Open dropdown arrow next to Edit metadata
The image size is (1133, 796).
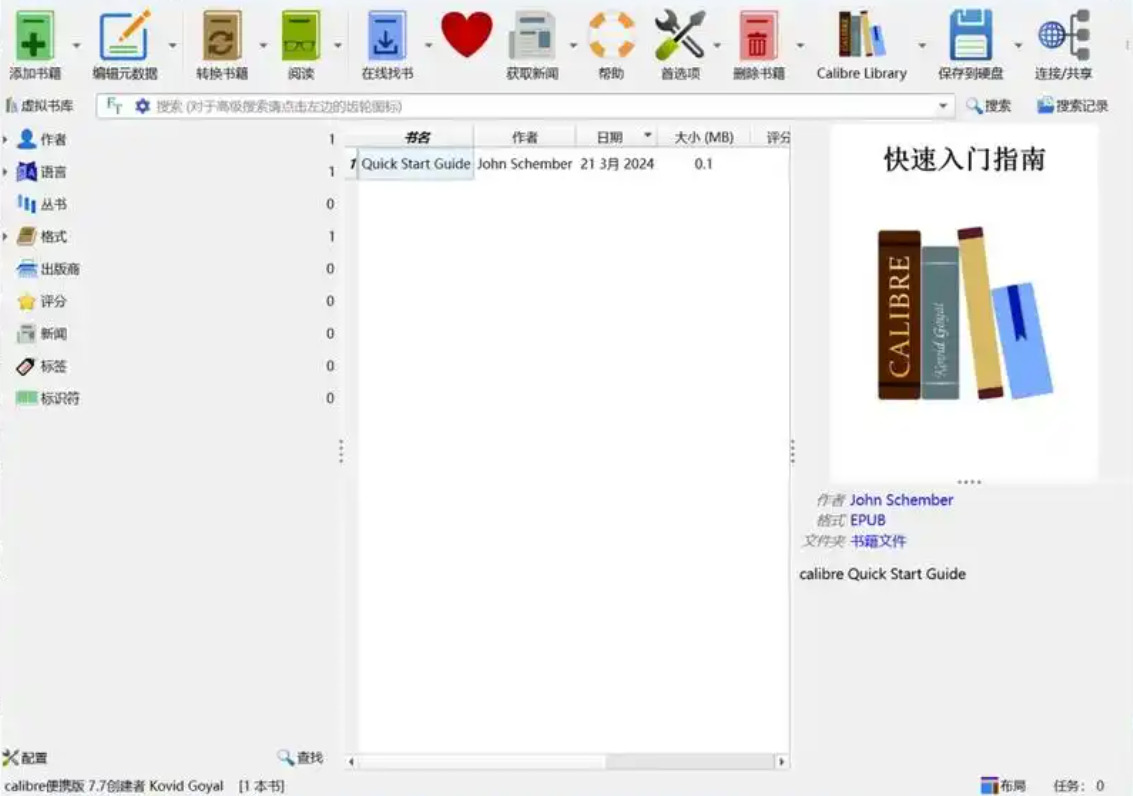(x=173, y=46)
